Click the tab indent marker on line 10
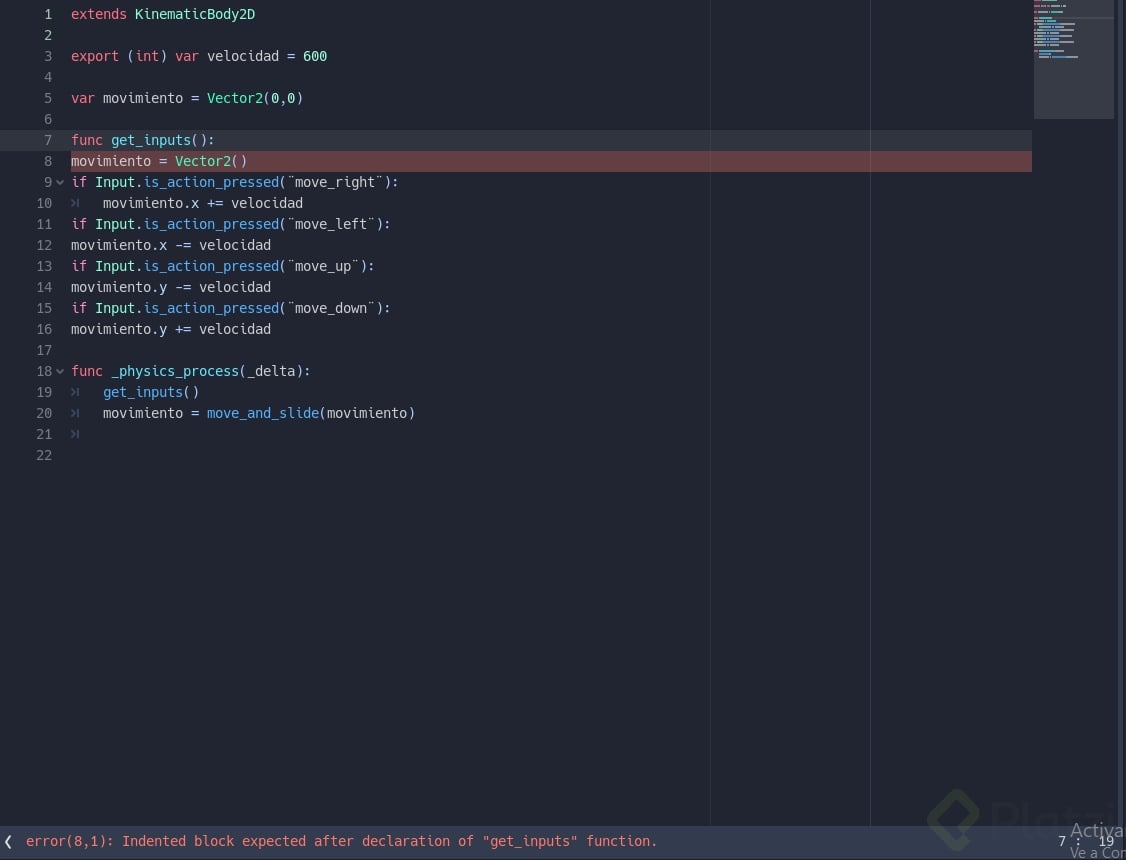1126x860 pixels. point(75,203)
